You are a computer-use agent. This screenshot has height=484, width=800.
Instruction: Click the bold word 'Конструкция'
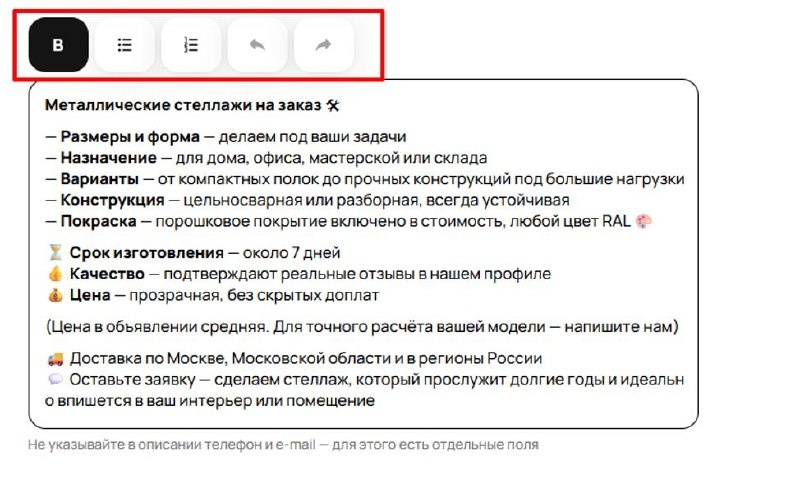112,200
